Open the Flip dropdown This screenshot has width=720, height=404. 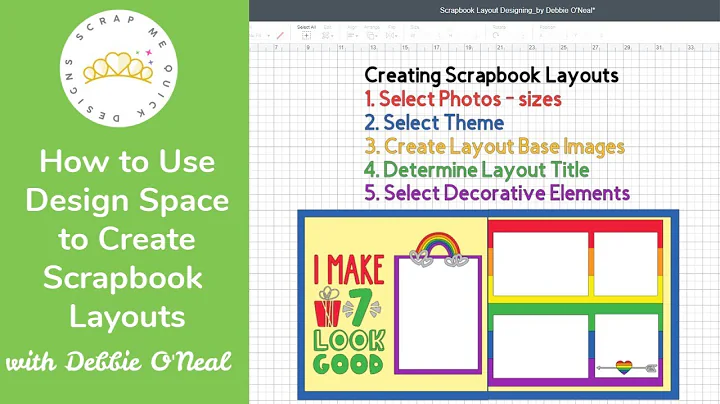point(391,36)
